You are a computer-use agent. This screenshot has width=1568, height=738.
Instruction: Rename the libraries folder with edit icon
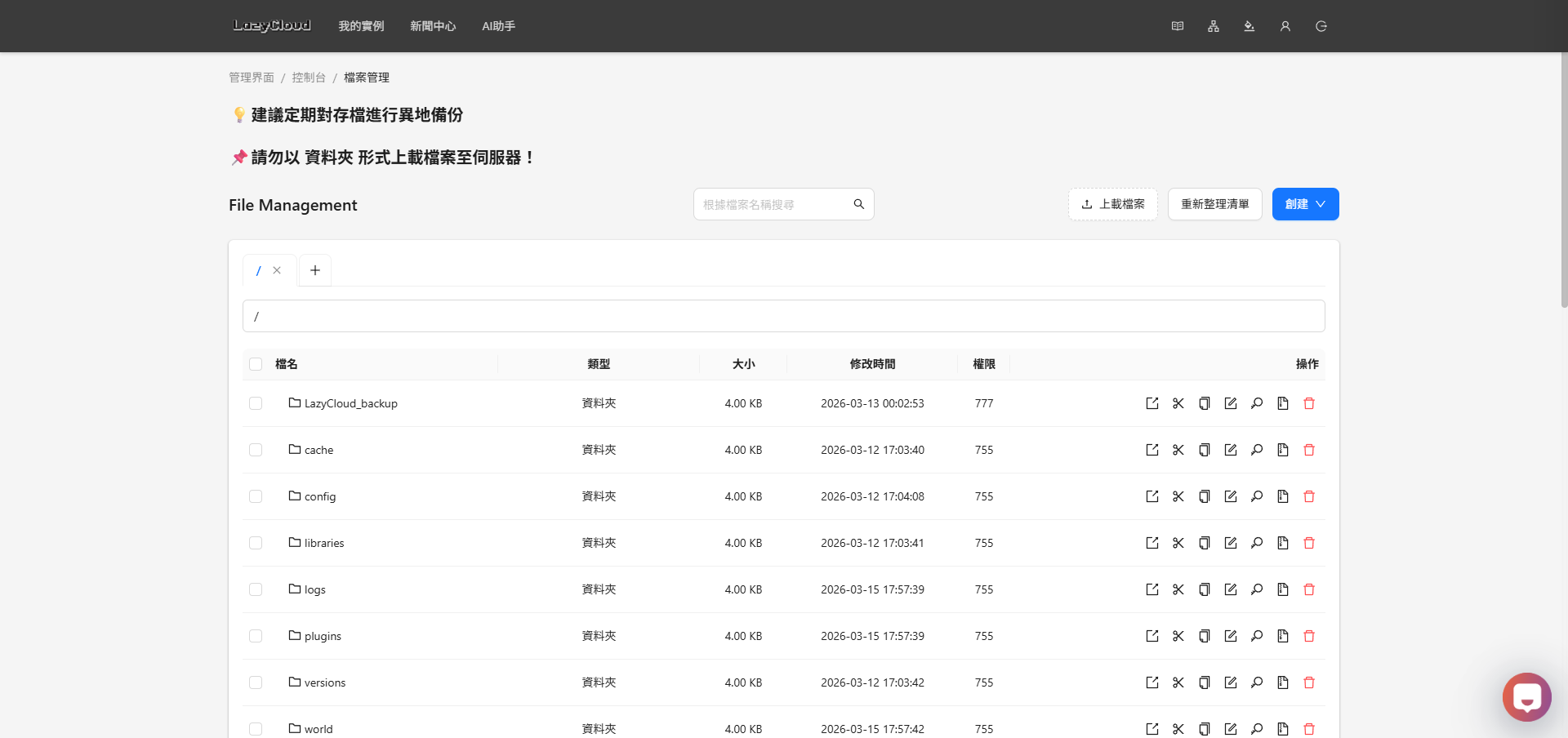(x=1231, y=543)
